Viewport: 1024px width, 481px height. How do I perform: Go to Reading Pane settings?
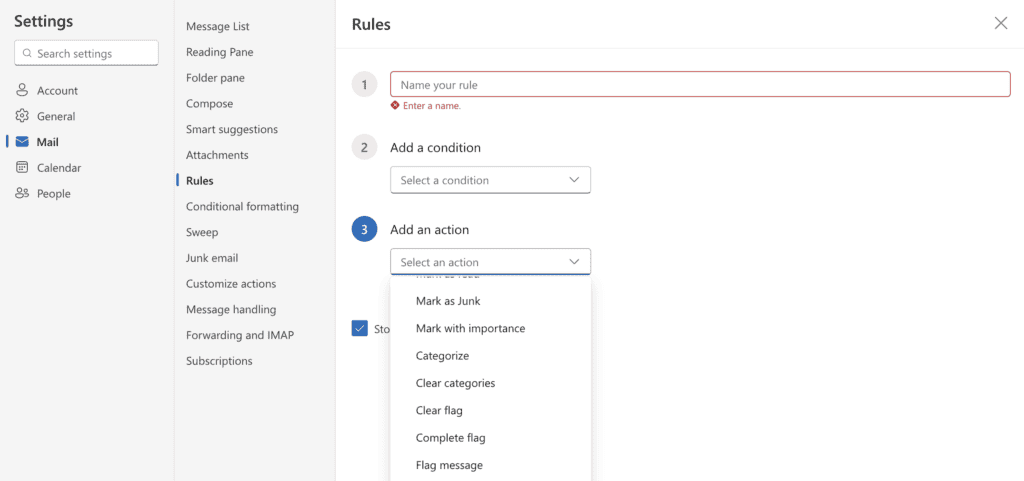click(x=219, y=52)
